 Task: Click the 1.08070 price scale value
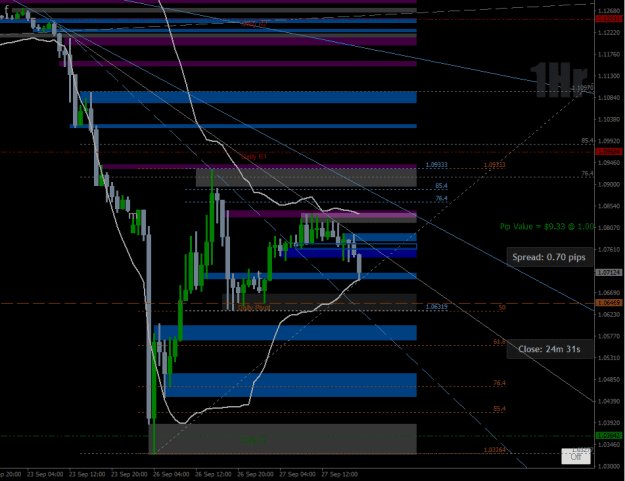point(609,228)
